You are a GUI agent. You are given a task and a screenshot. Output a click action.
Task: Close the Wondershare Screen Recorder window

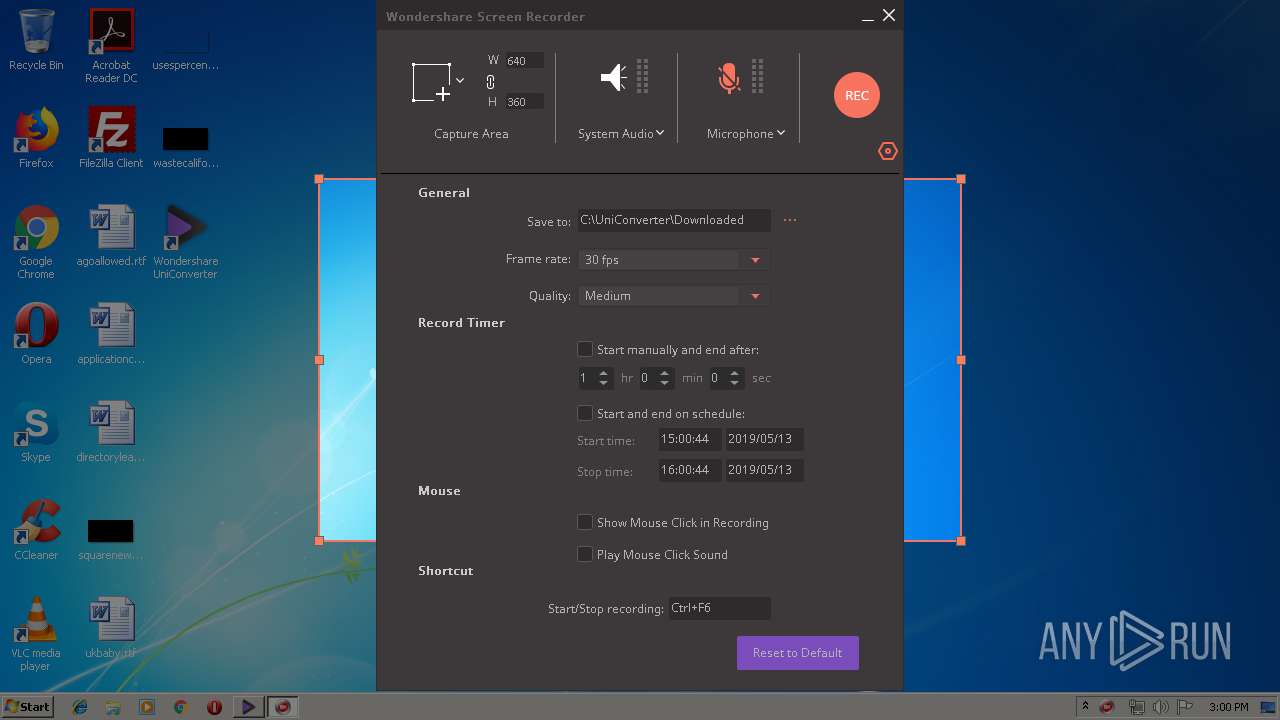point(888,15)
